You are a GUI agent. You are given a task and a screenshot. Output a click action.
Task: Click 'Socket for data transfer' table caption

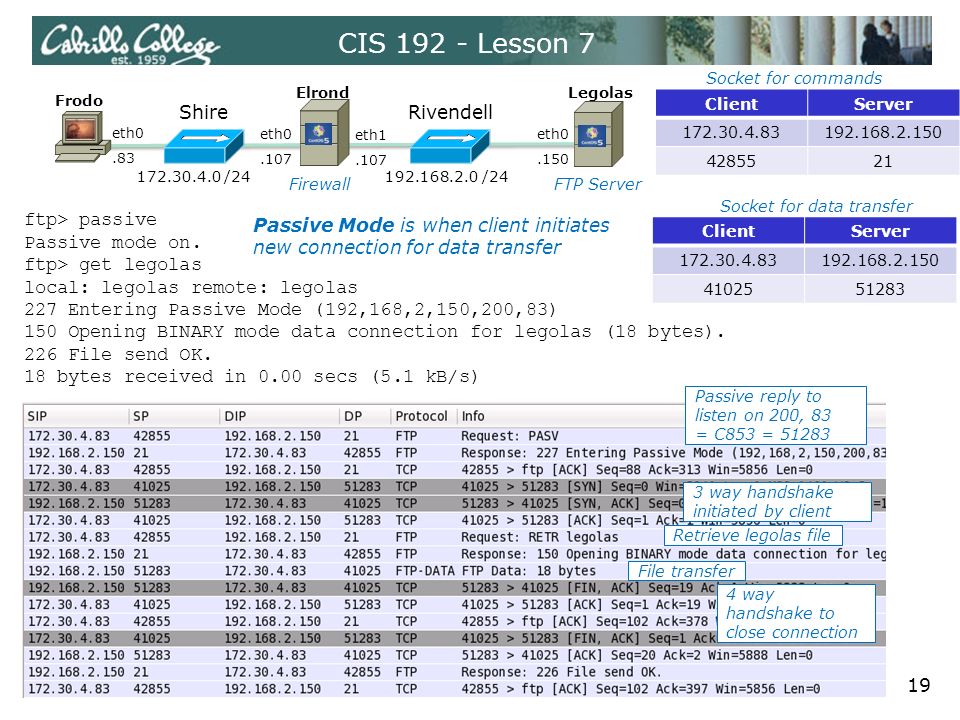point(816,206)
